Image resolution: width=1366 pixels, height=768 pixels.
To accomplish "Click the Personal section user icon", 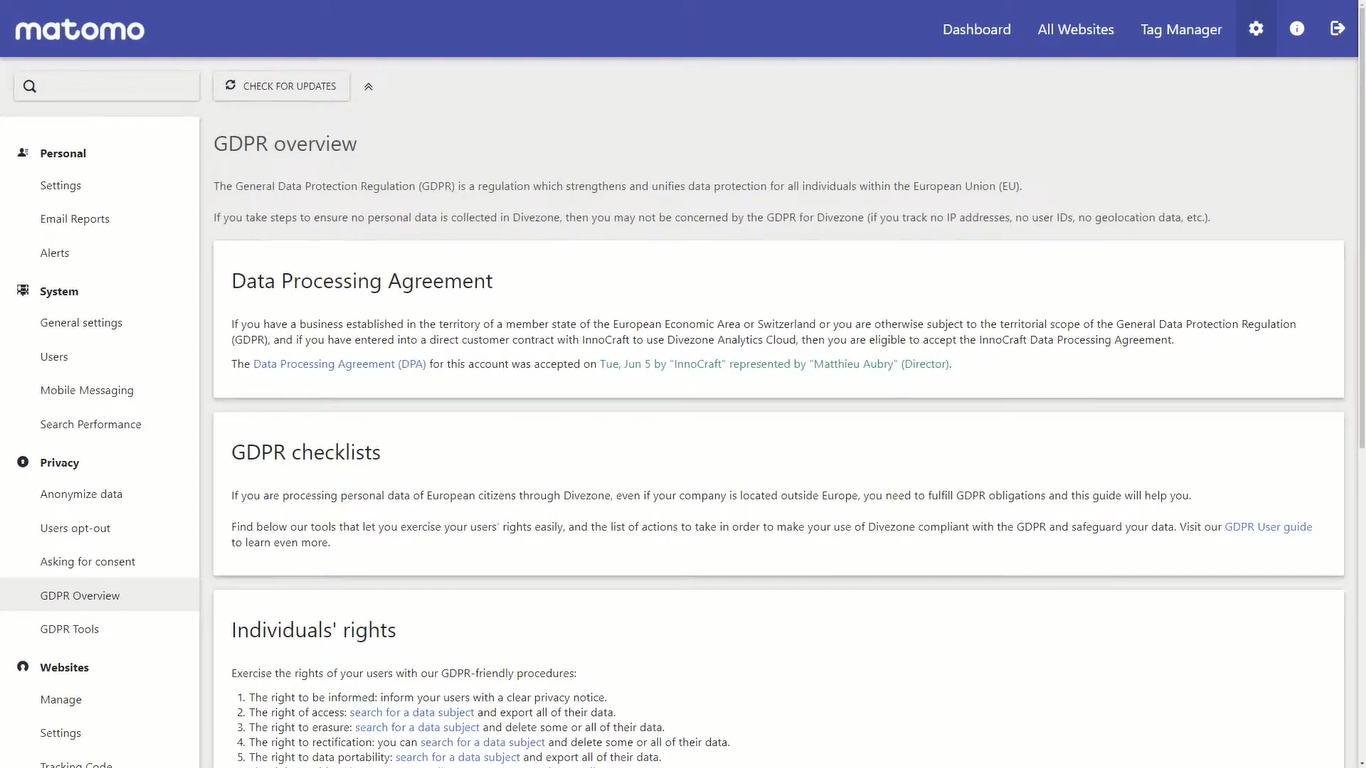I will coord(21,151).
